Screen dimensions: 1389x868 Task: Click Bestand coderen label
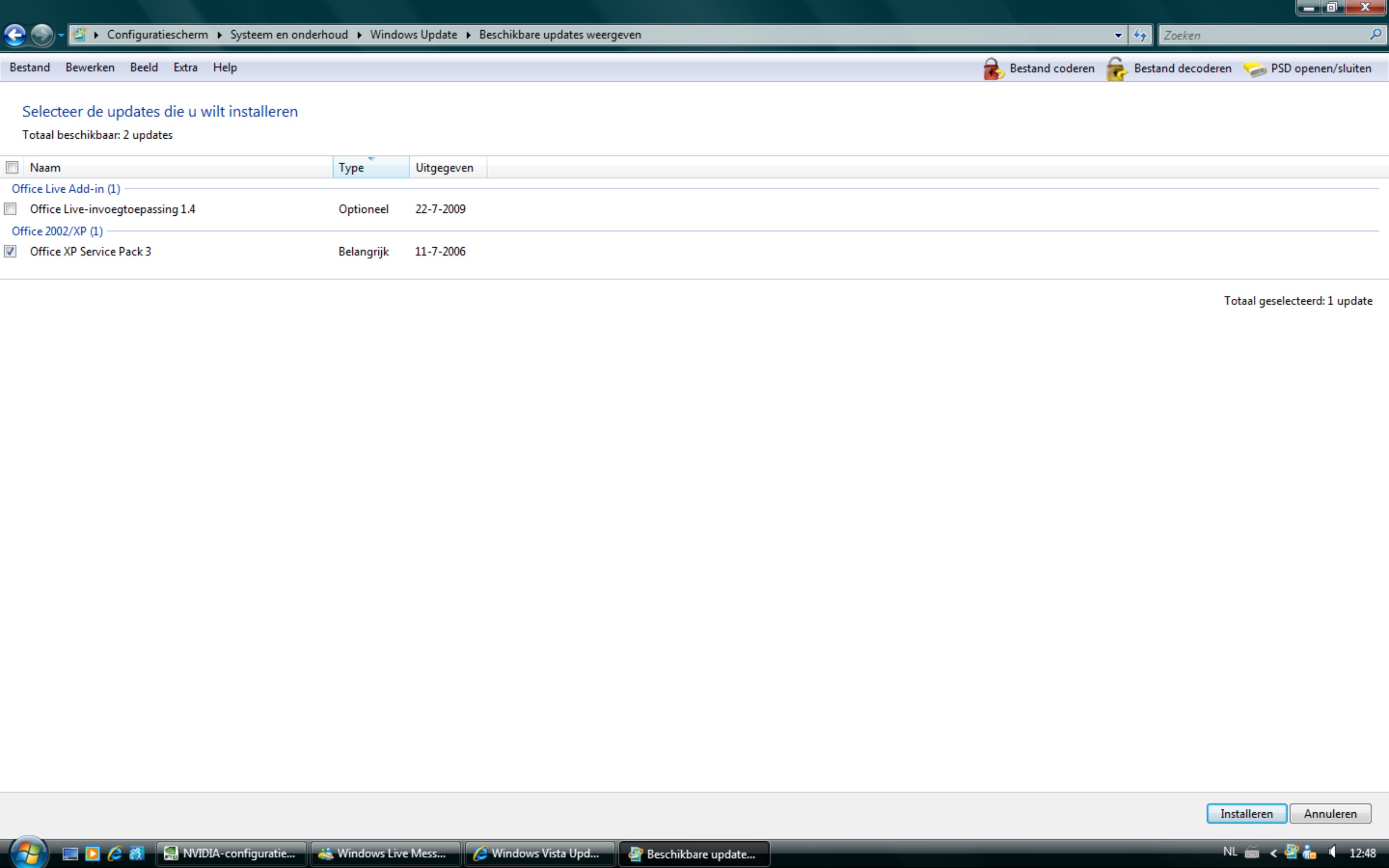tap(1052, 69)
